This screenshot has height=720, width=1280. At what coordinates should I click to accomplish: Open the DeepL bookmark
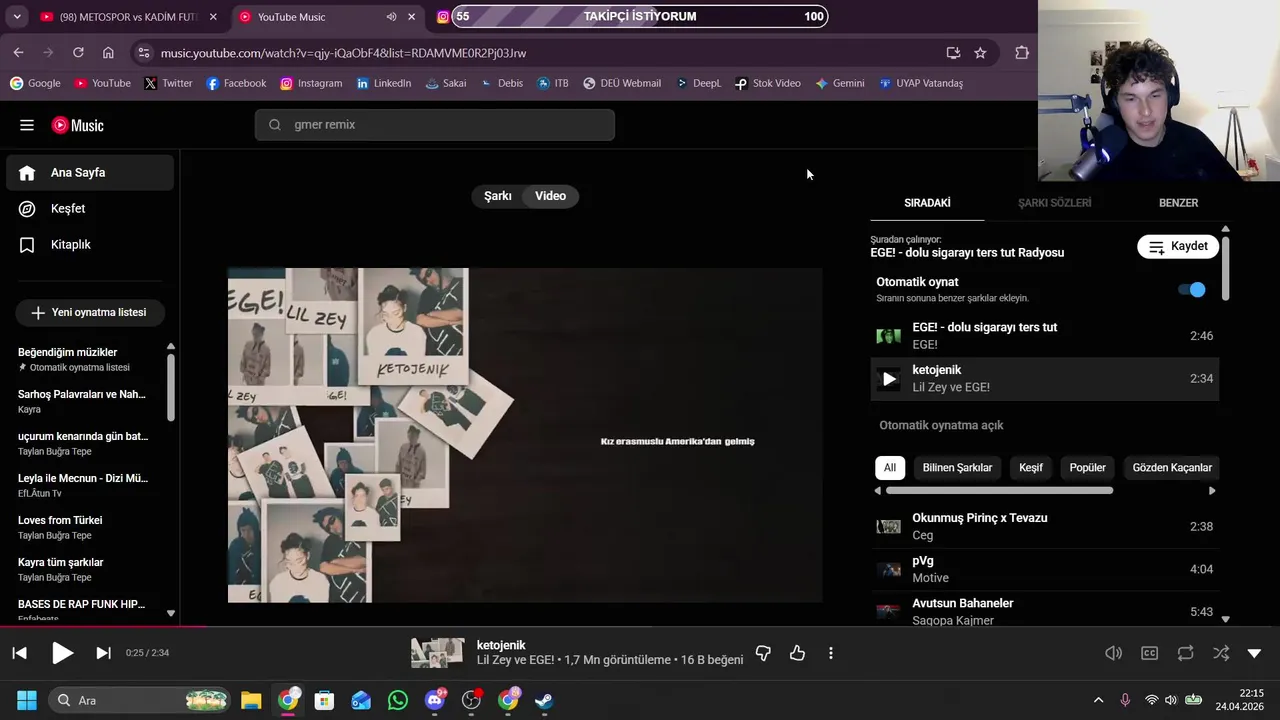(x=698, y=83)
